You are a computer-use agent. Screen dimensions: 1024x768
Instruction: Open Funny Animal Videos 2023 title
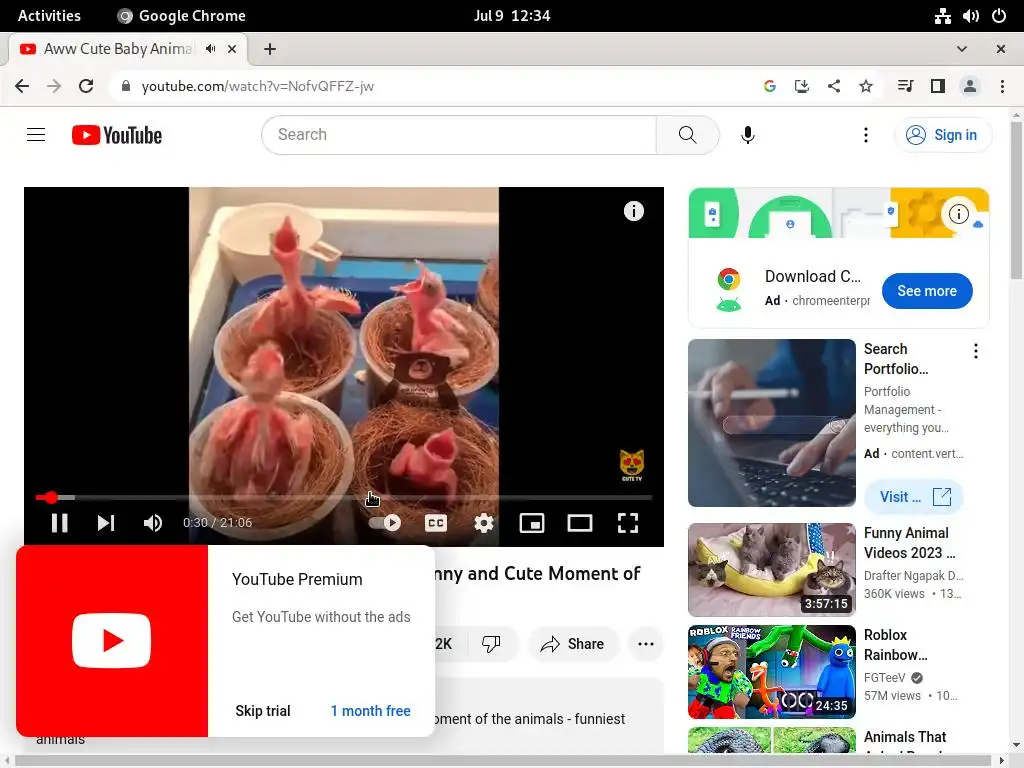point(910,543)
